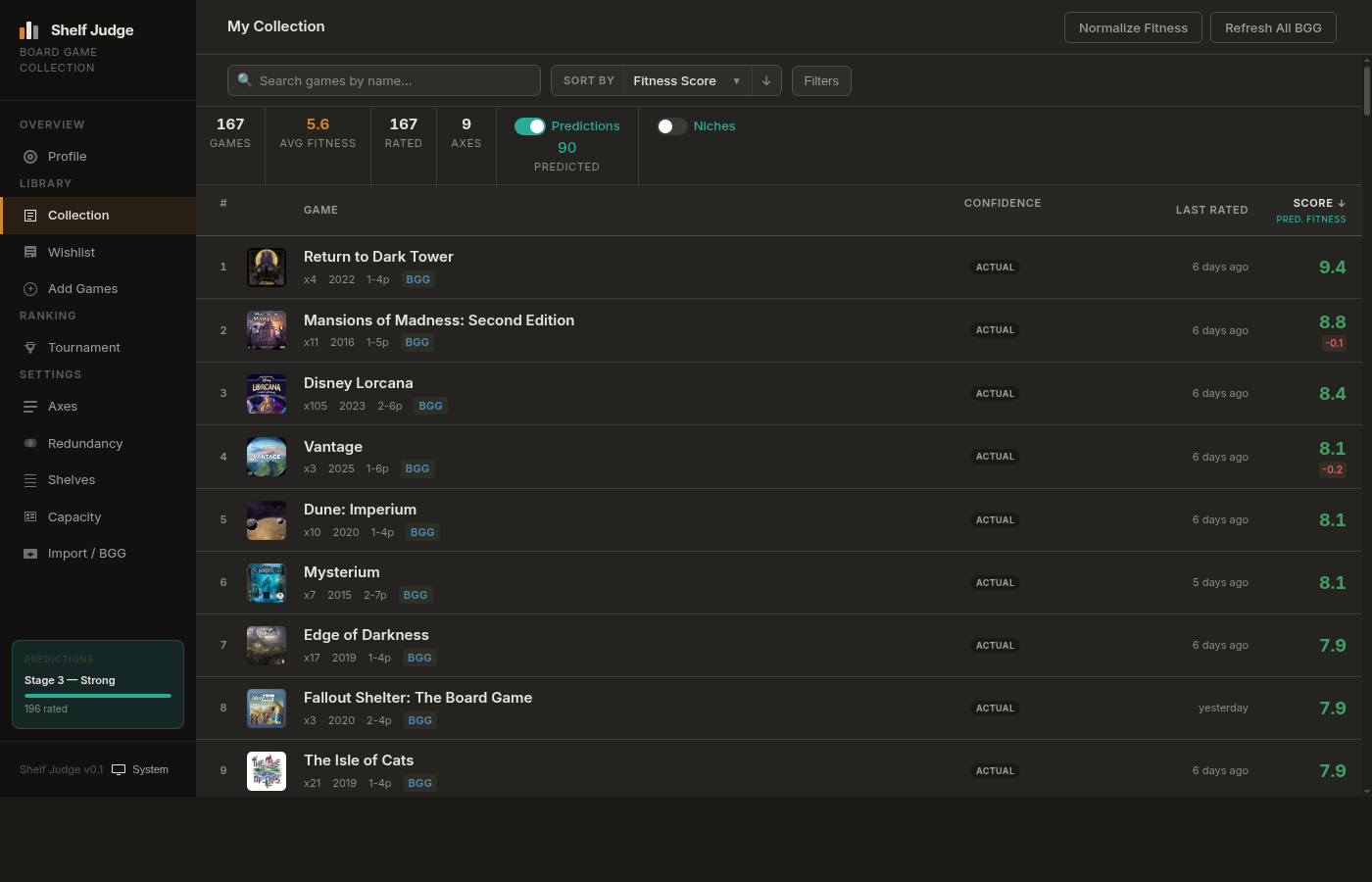Click the System theme monitor icon
Viewport: 1372px width, 882px height.
119,769
